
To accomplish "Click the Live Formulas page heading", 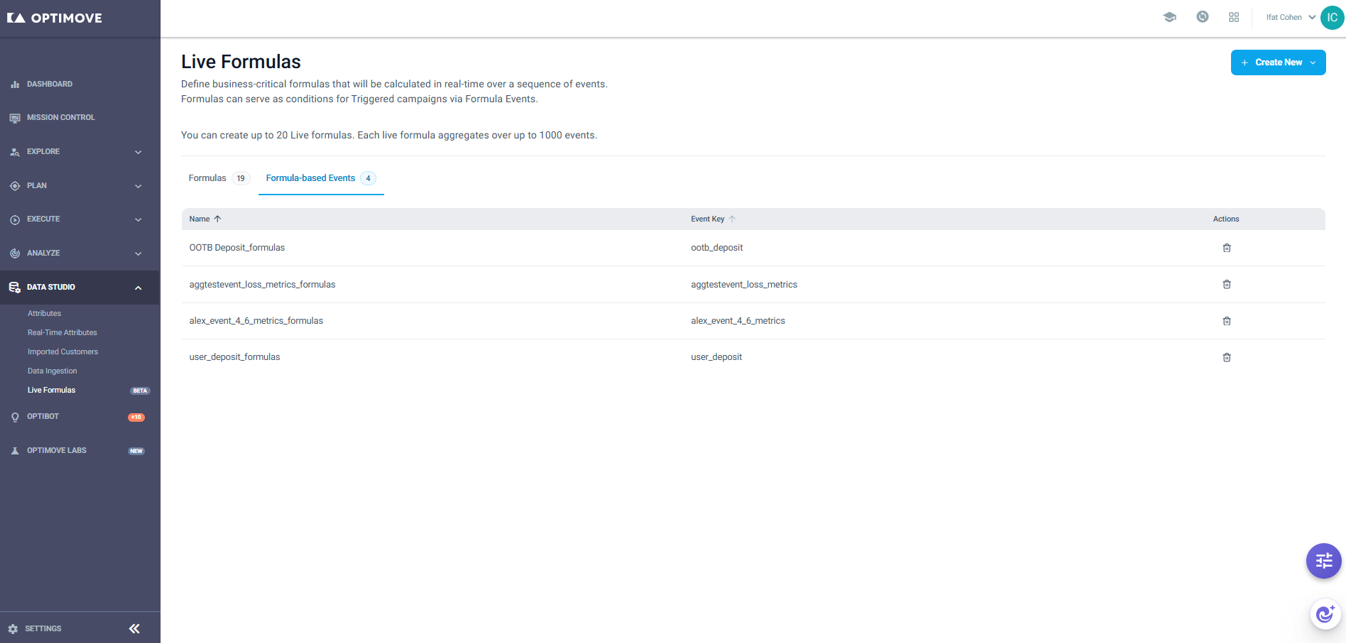I will click(x=241, y=62).
